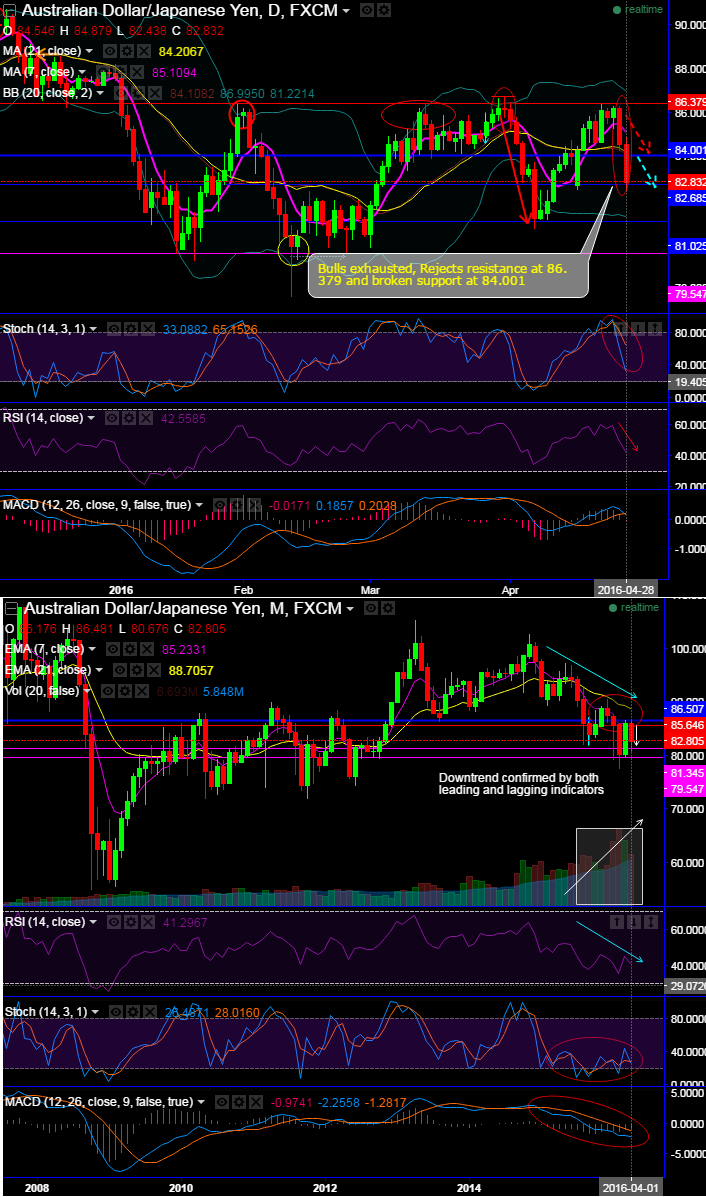This screenshot has height=1197, width=706.
Task: Collapse the monthly chart legend box
Action: click(11, 608)
